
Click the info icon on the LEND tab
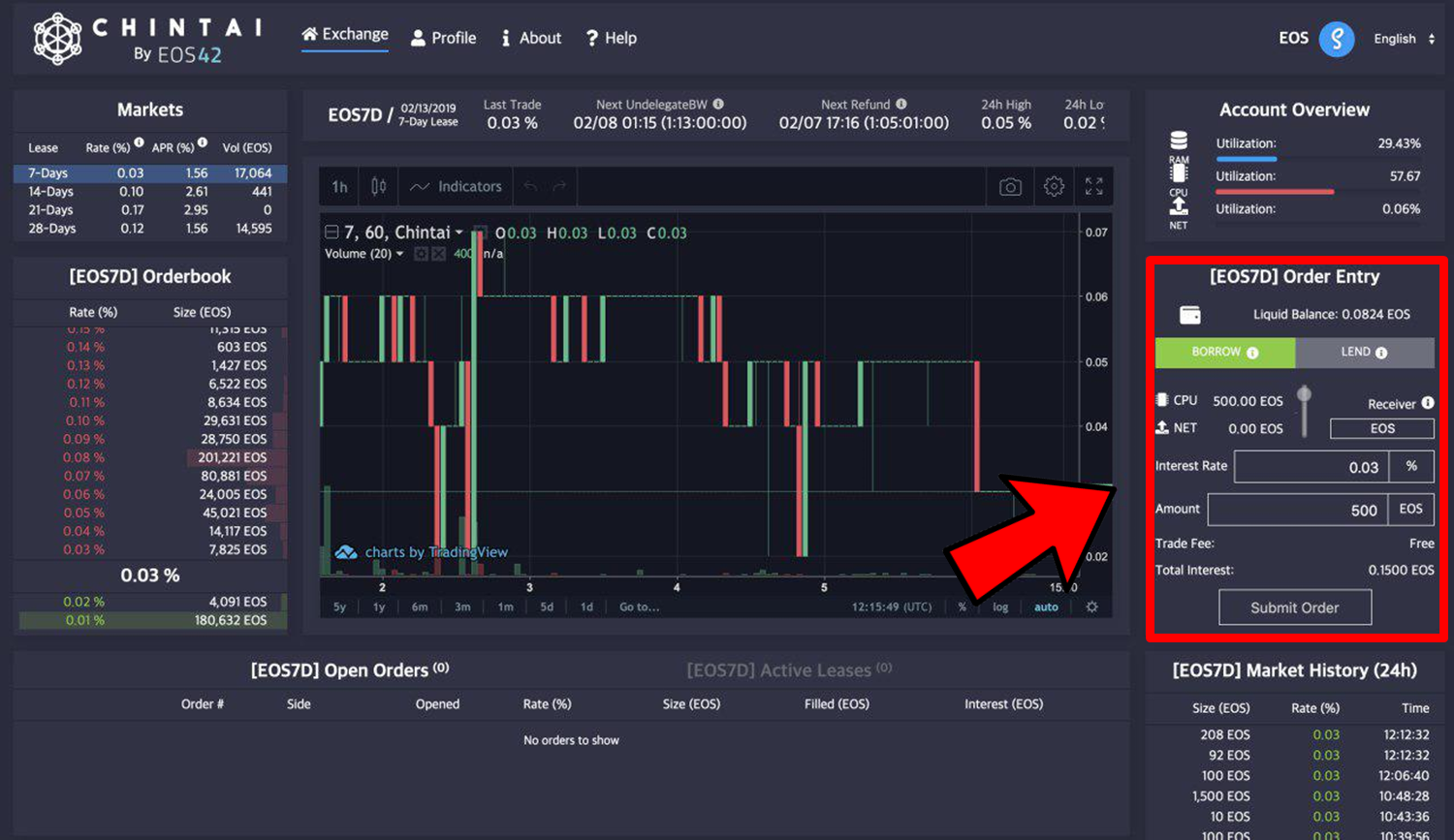pos(1381,353)
